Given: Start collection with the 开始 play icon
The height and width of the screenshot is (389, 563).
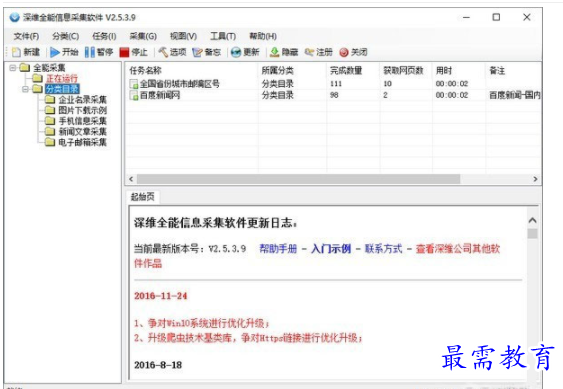Looking at the screenshot, I should tap(55, 52).
